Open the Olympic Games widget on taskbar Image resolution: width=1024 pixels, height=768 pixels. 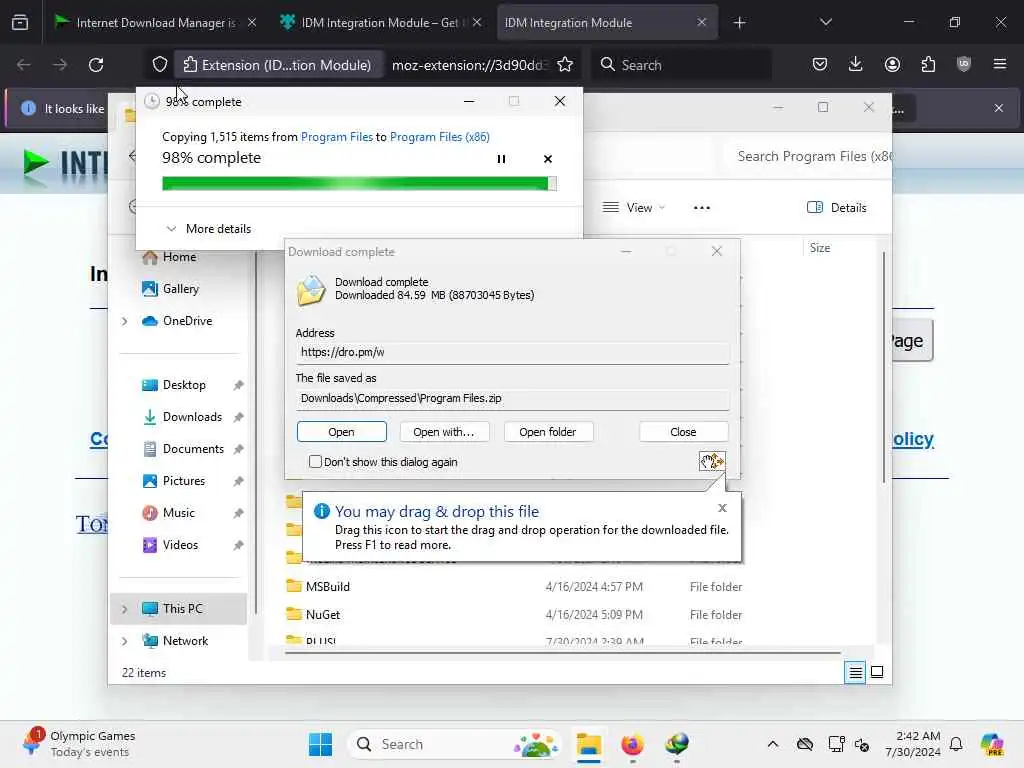tap(78, 744)
